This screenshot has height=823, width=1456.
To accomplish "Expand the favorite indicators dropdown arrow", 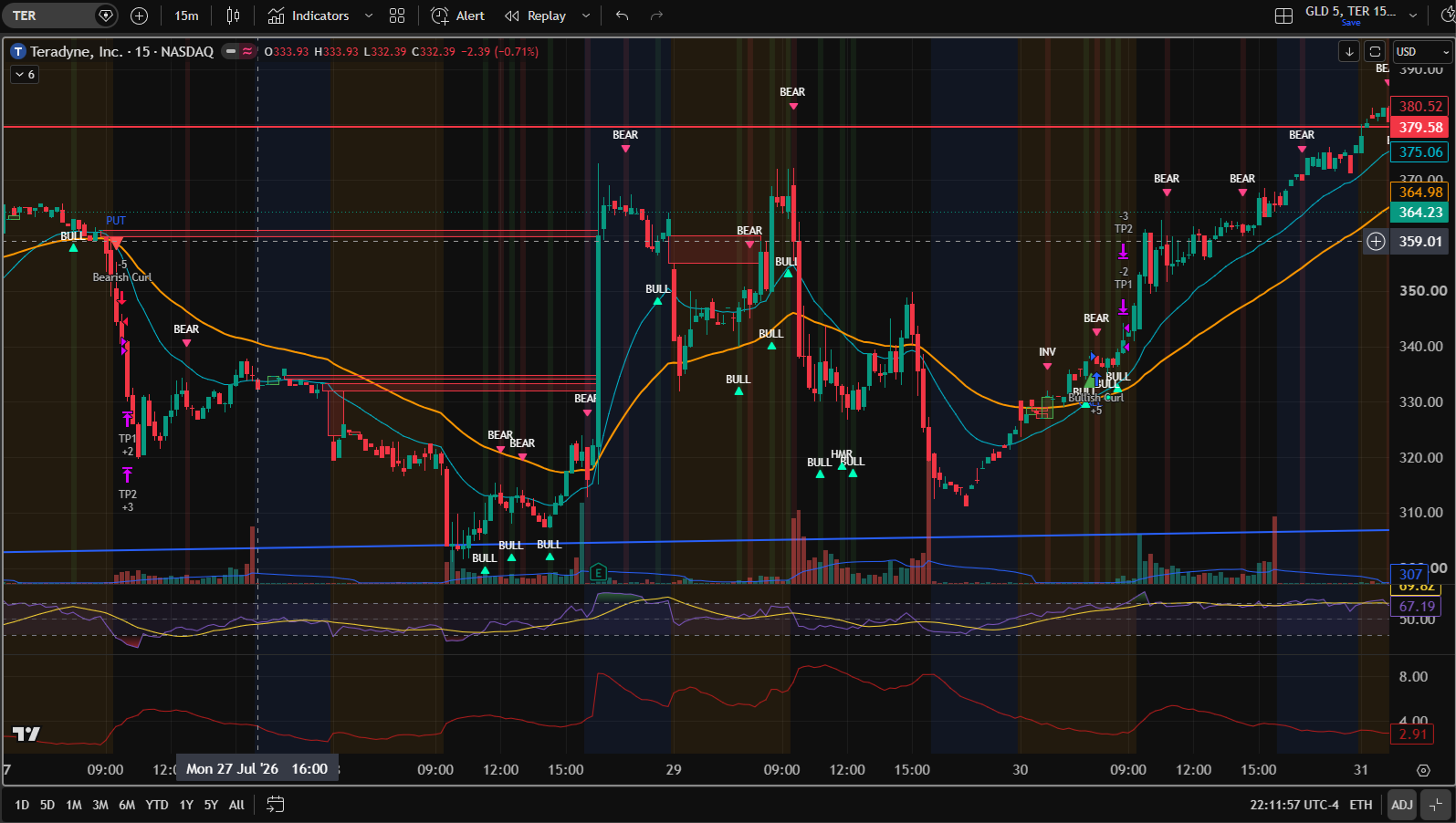I will click(369, 16).
